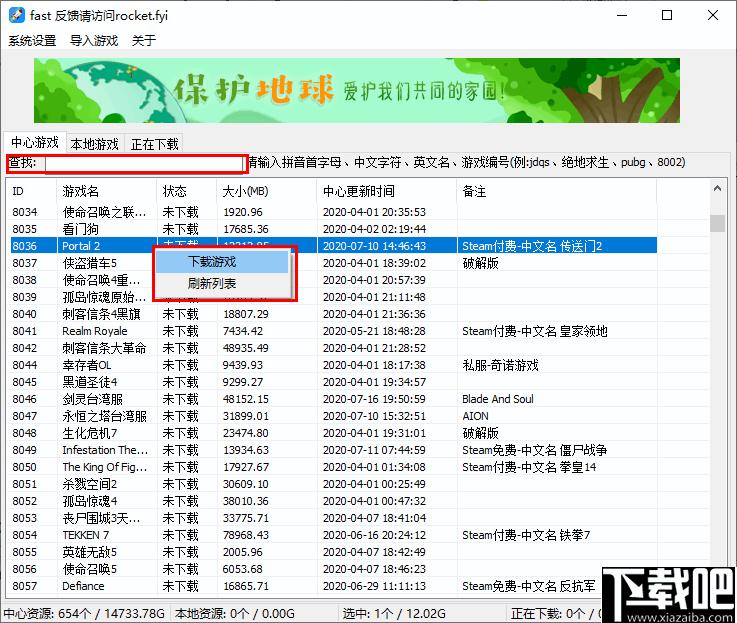Image resolution: width=737 pixels, height=623 pixels.
Task: Minimize the fast window
Action: (622, 16)
